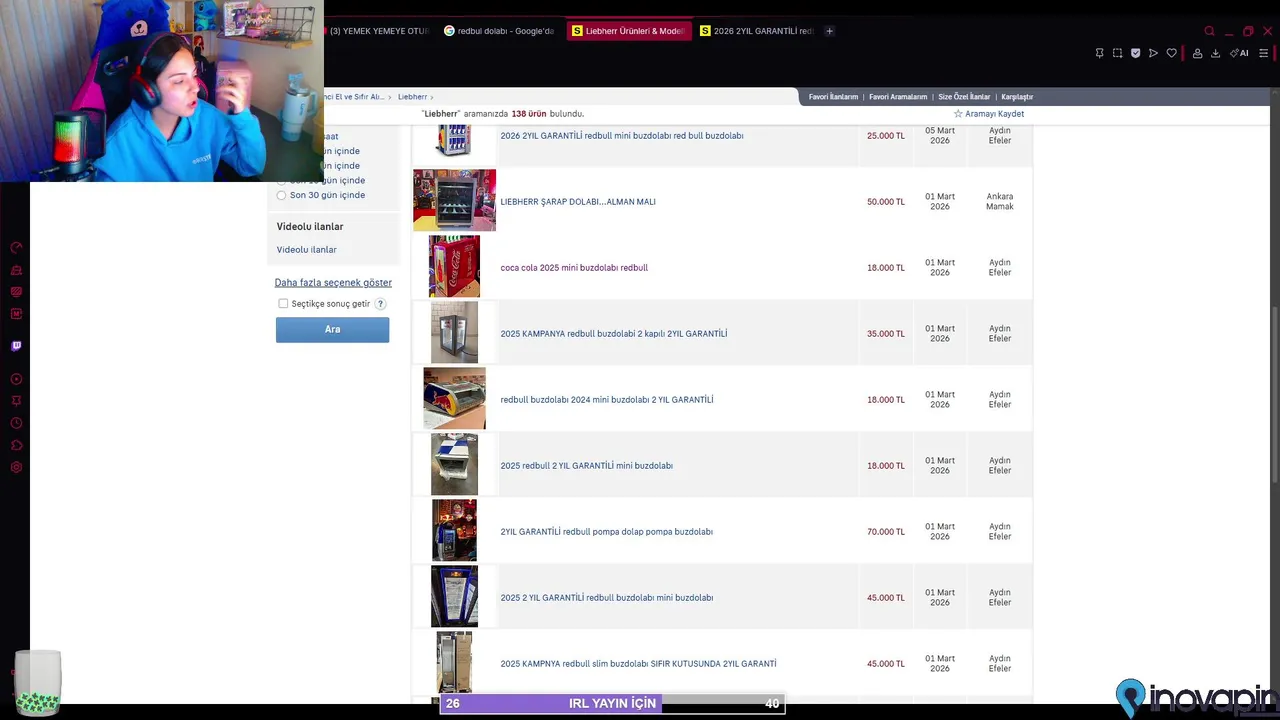Click the Liebherr wine cabinet thumbnail
Screen dimensions: 1280x720
(455, 200)
